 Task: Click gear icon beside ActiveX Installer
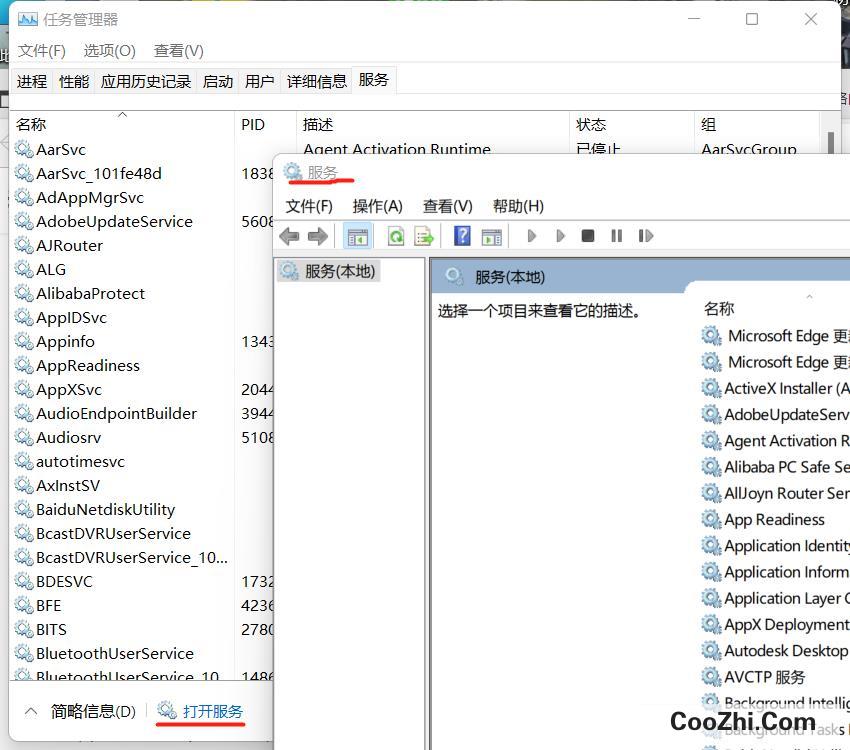pos(711,388)
